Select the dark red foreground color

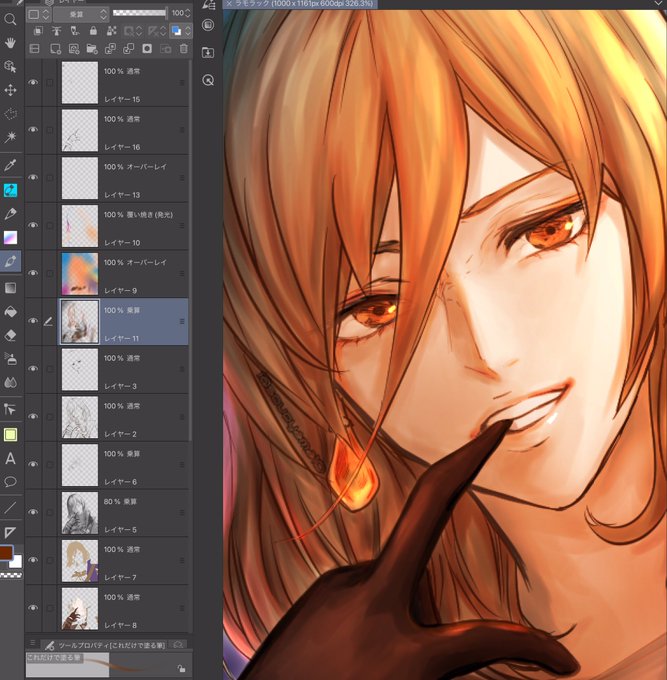tap(6, 553)
